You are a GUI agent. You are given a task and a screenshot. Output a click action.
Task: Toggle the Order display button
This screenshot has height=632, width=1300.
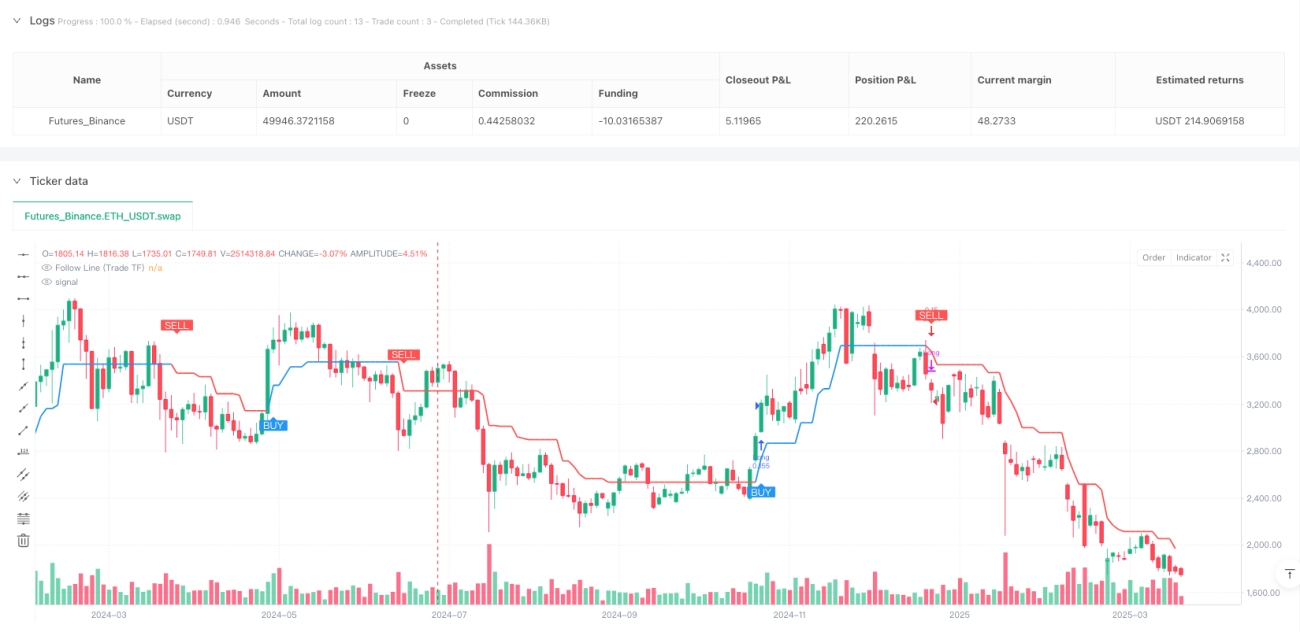(1153, 258)
